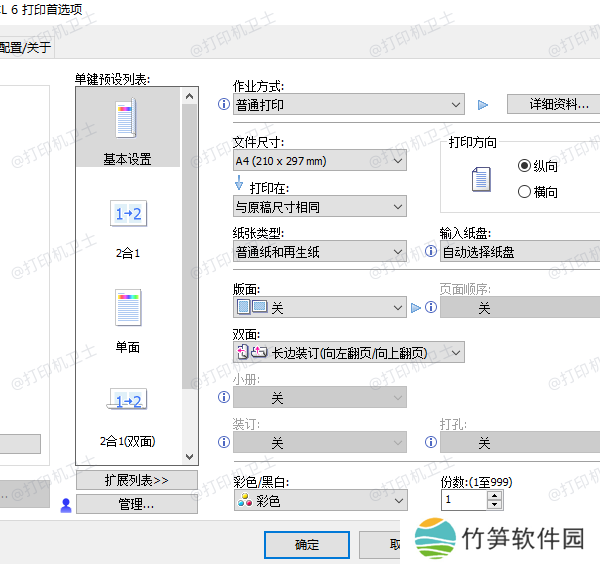Click the 确定 button
Screen dimensions: 600x564
(307, 545)
